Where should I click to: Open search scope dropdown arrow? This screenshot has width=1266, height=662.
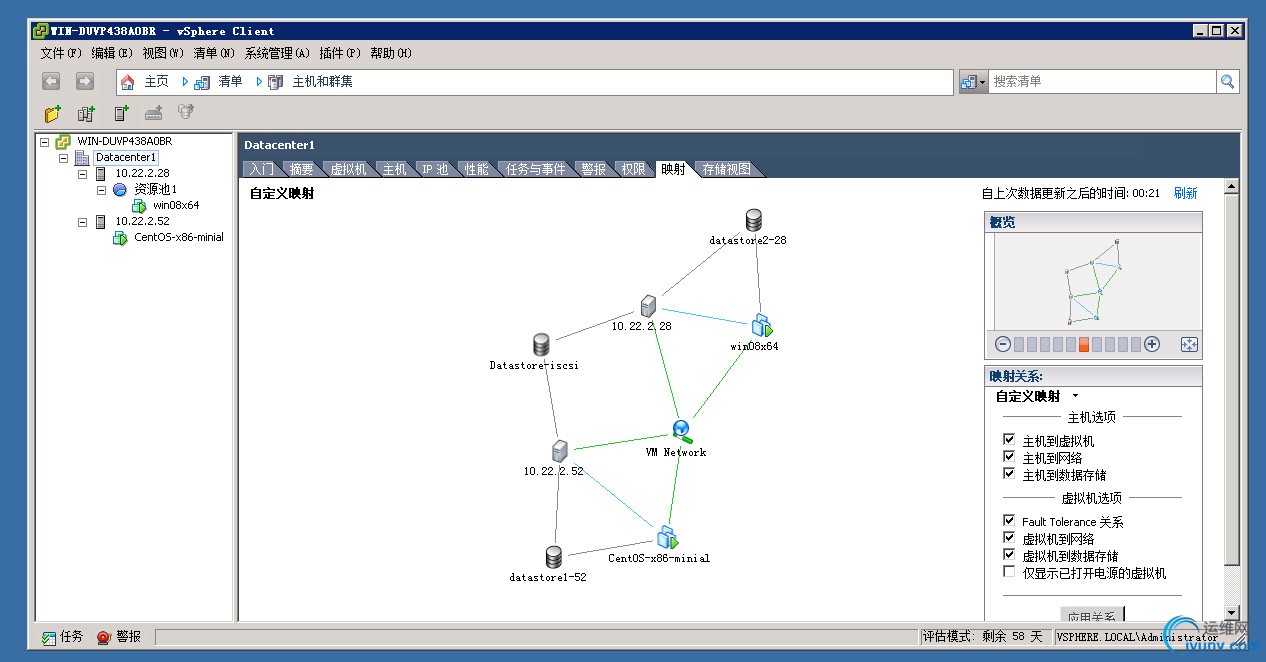(x=983, y=82)
